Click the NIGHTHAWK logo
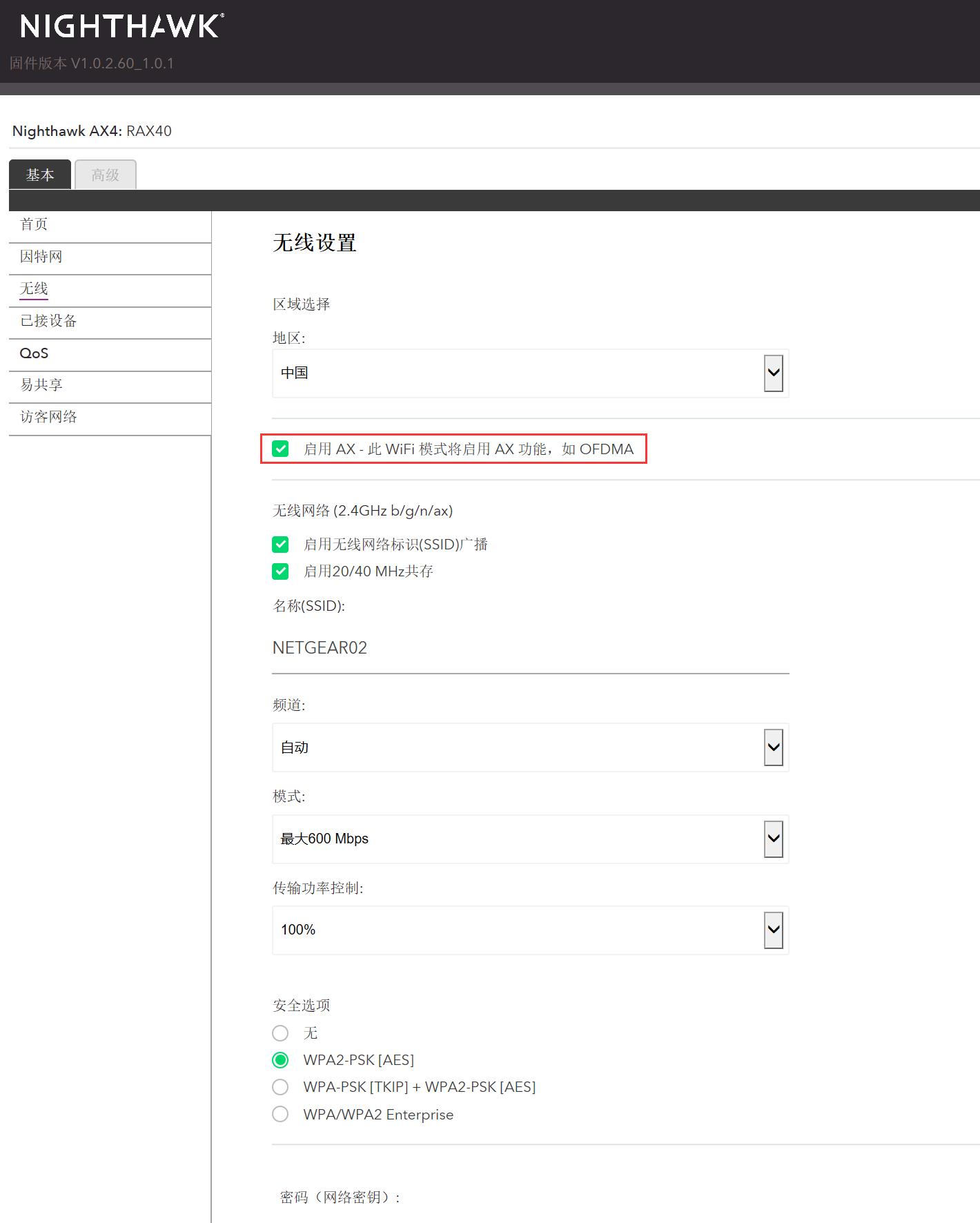This screenshot has width=980, height=1223. click(121, 26)
